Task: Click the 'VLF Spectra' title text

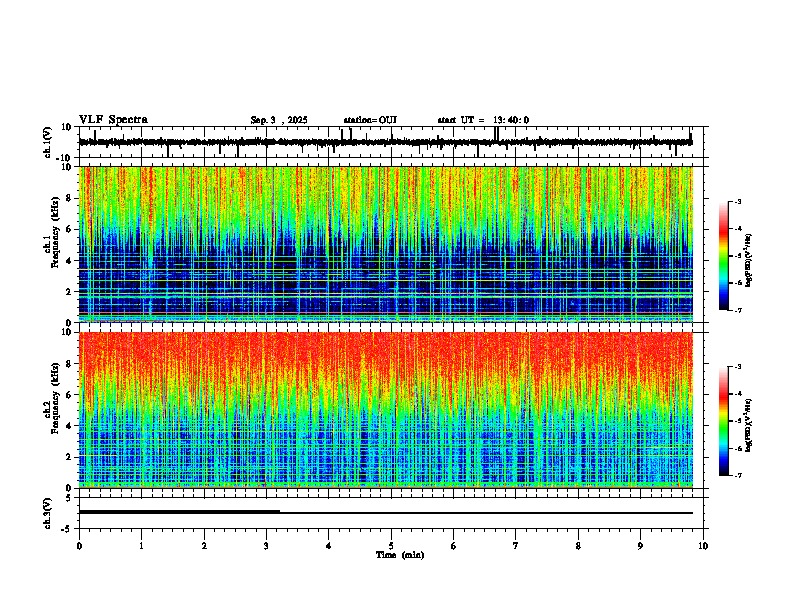Action: coord(113,120)
